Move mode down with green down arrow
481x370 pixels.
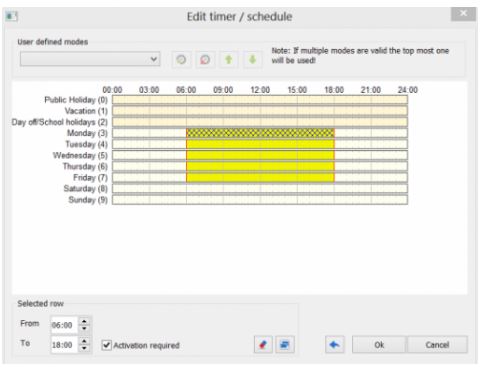(253, 60)
